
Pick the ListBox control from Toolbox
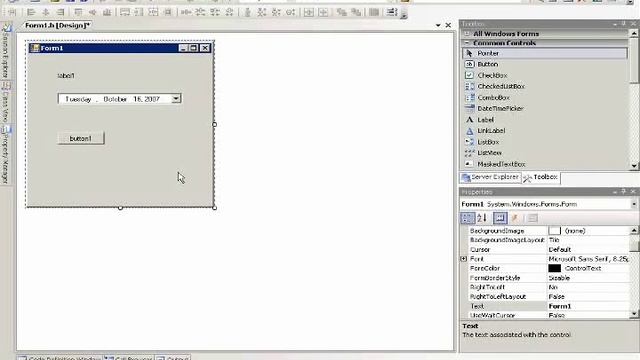coord(545,142)
